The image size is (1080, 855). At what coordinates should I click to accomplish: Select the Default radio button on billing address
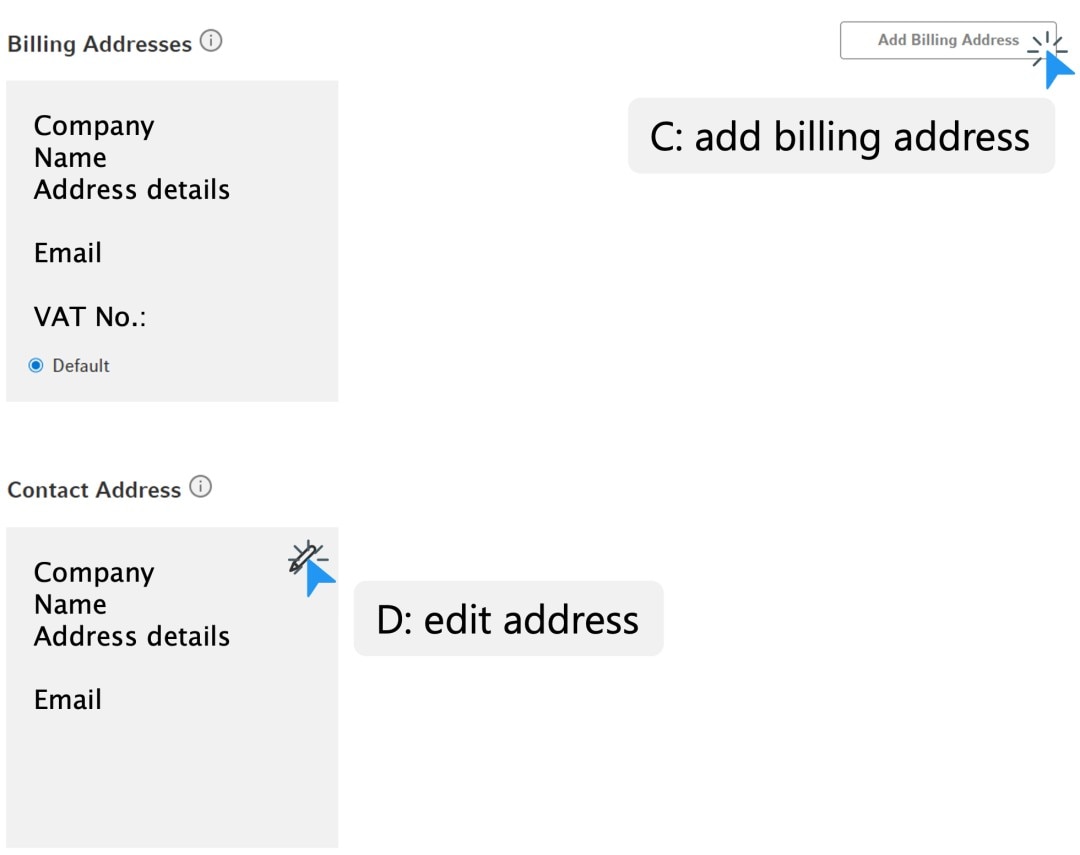37,365
